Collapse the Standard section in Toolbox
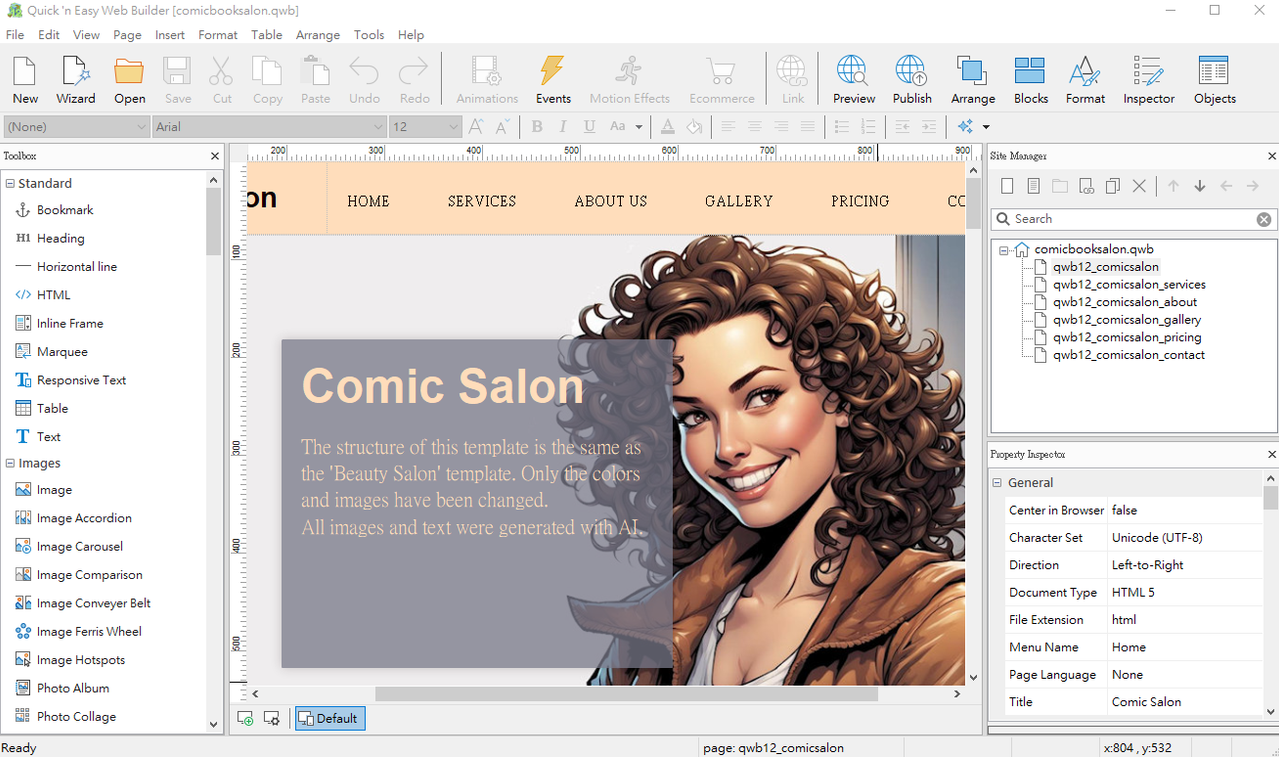Viewport: 1279px width, 757px height. pos(10,184)
